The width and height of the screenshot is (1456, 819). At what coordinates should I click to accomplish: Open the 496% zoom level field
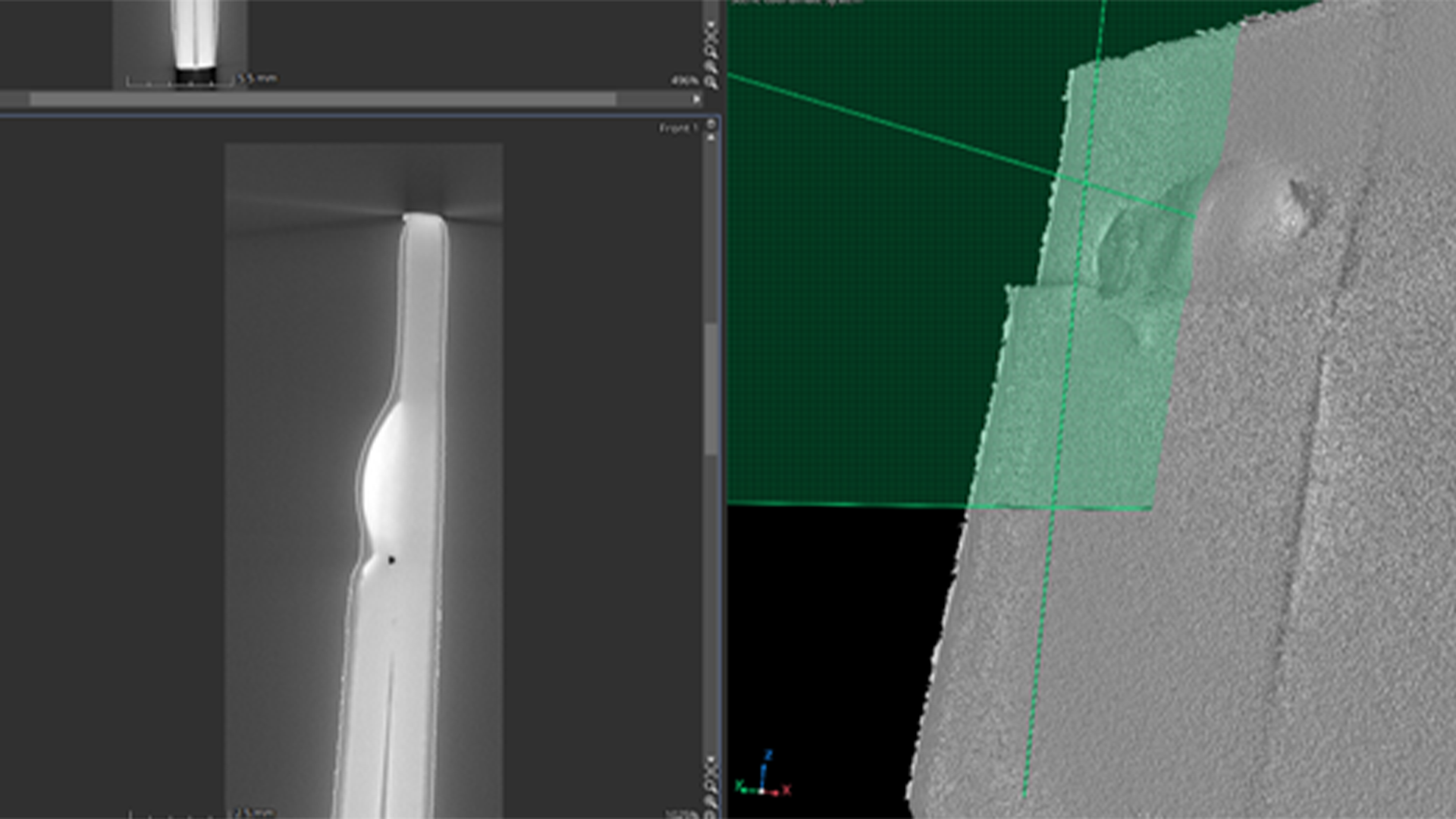(x=684, y=81)
